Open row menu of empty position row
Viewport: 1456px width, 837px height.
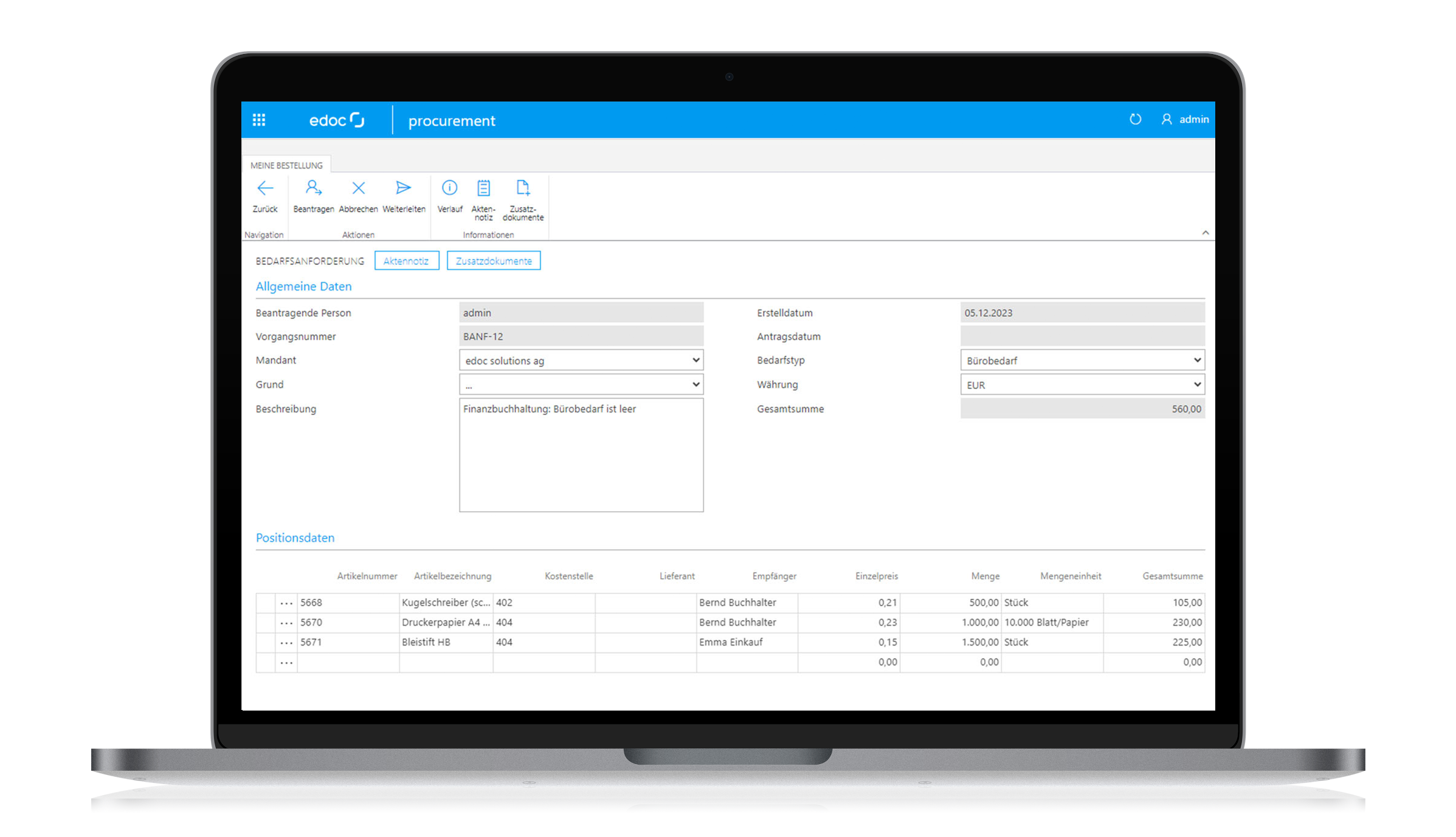pyautogui.click(x=286, y=663)
